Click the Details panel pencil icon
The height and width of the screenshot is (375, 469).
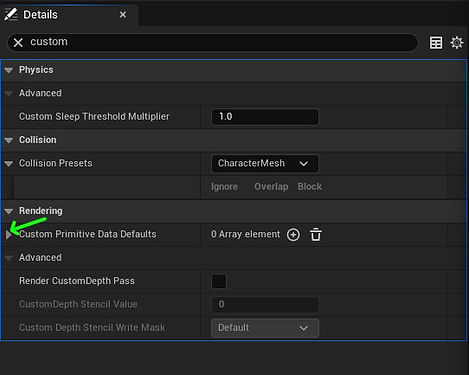coord(11,15)
